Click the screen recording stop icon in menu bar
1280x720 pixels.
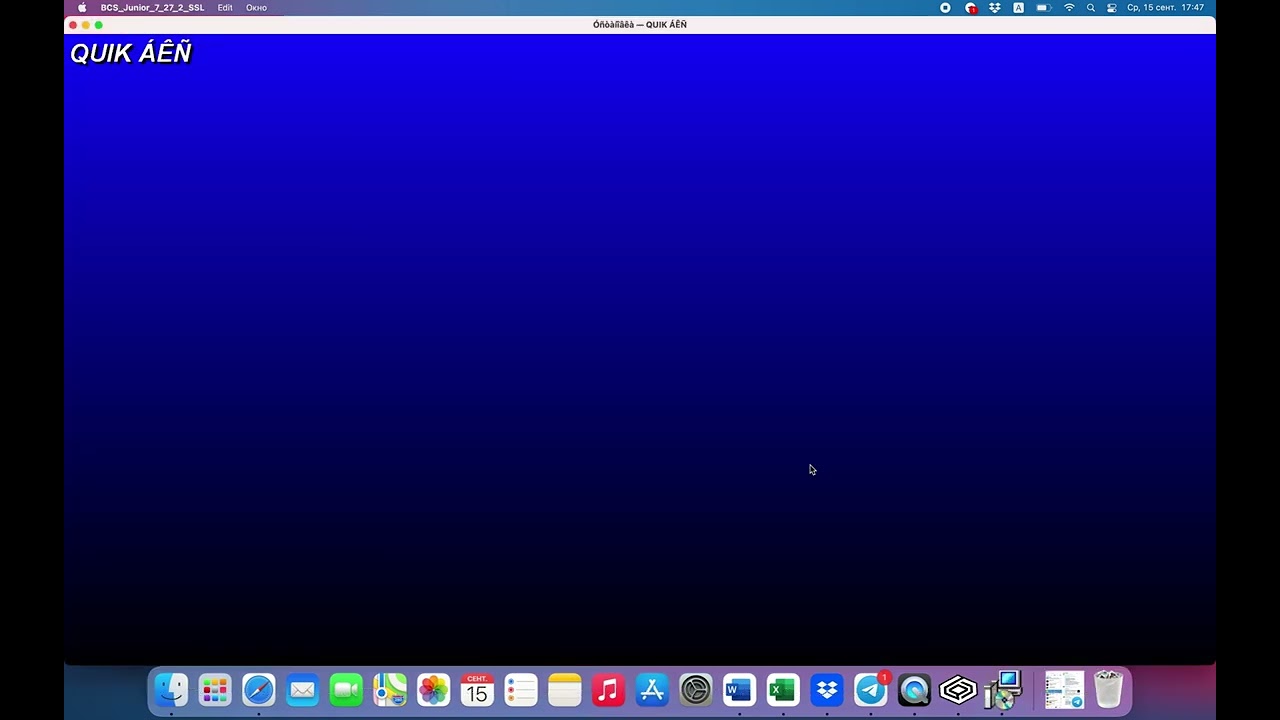click(x=945, y=7)
